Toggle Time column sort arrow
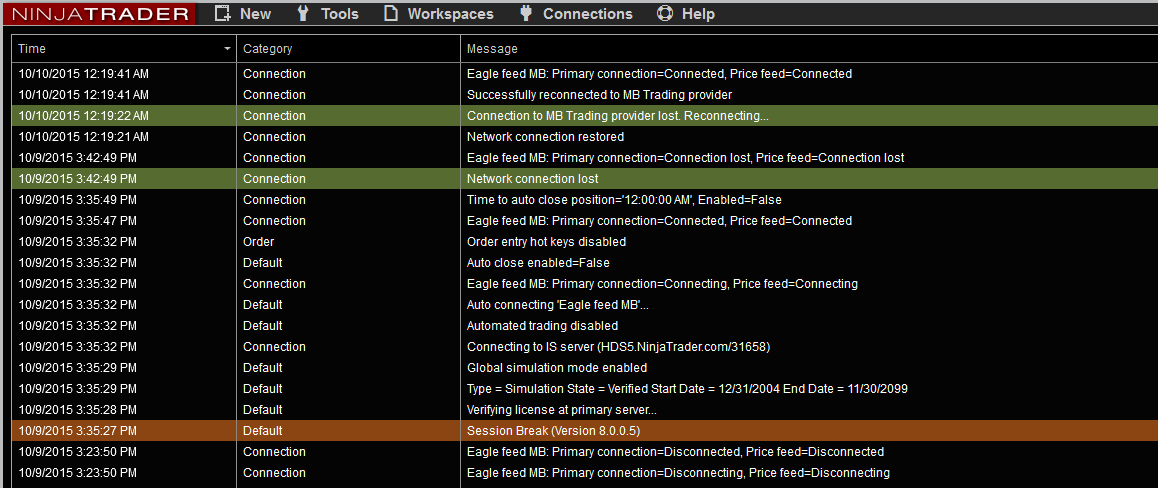 click(x=227, y=49)
